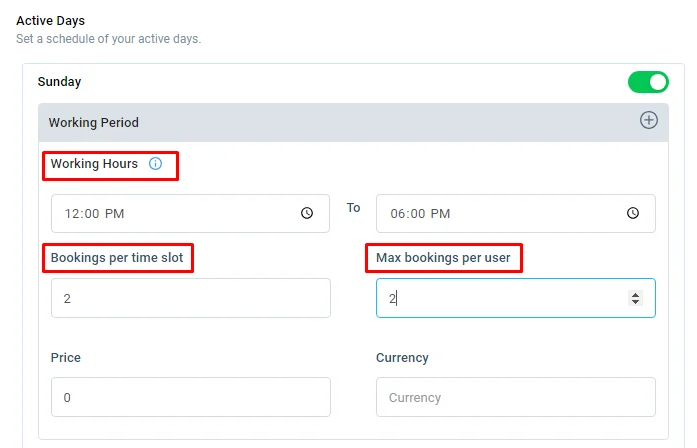Select 'Set a schedule of your active days.' text

[x=108, y=39]
